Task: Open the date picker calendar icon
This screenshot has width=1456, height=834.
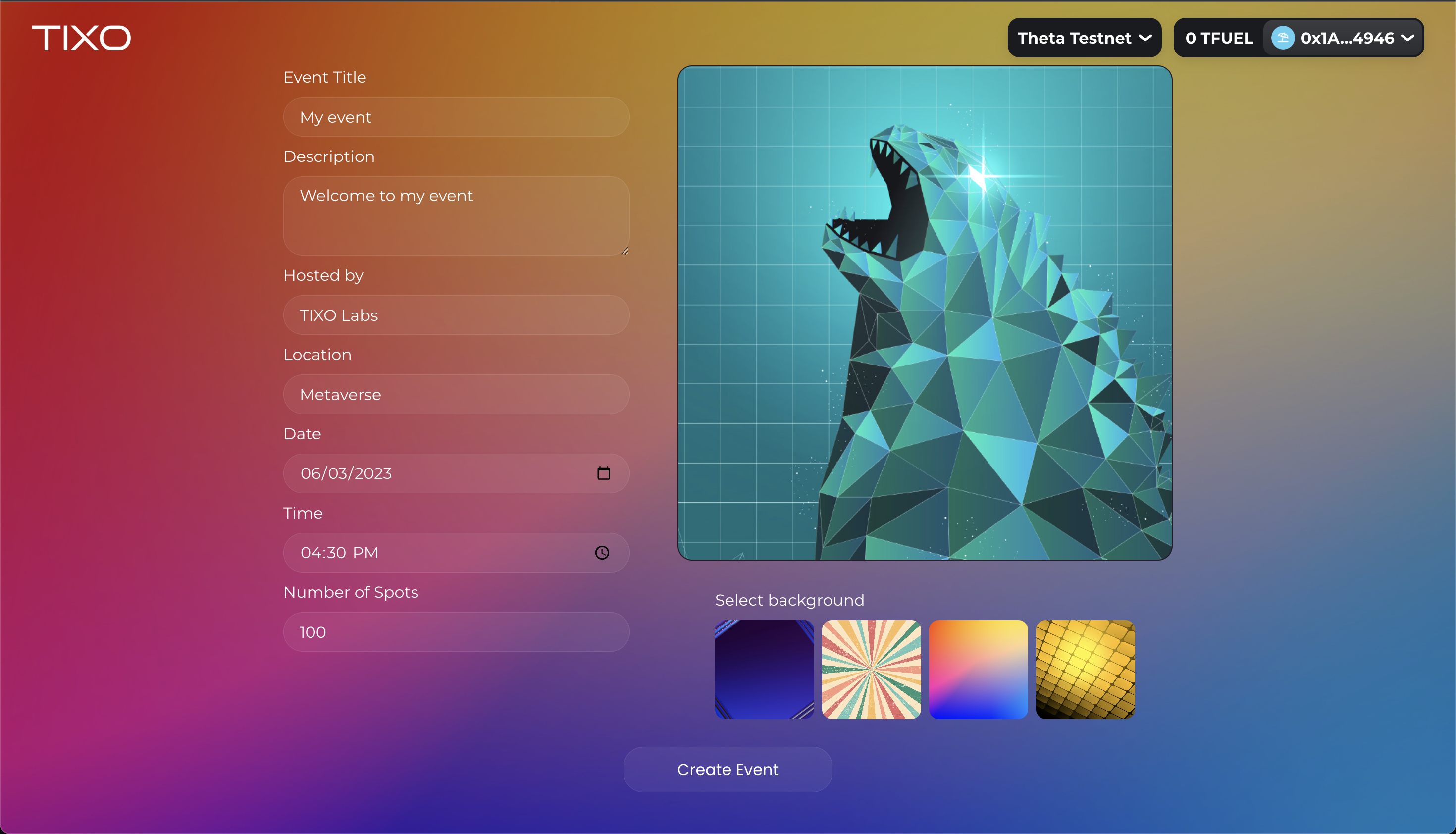Action: pyautogui.click(x=603, y=473)
